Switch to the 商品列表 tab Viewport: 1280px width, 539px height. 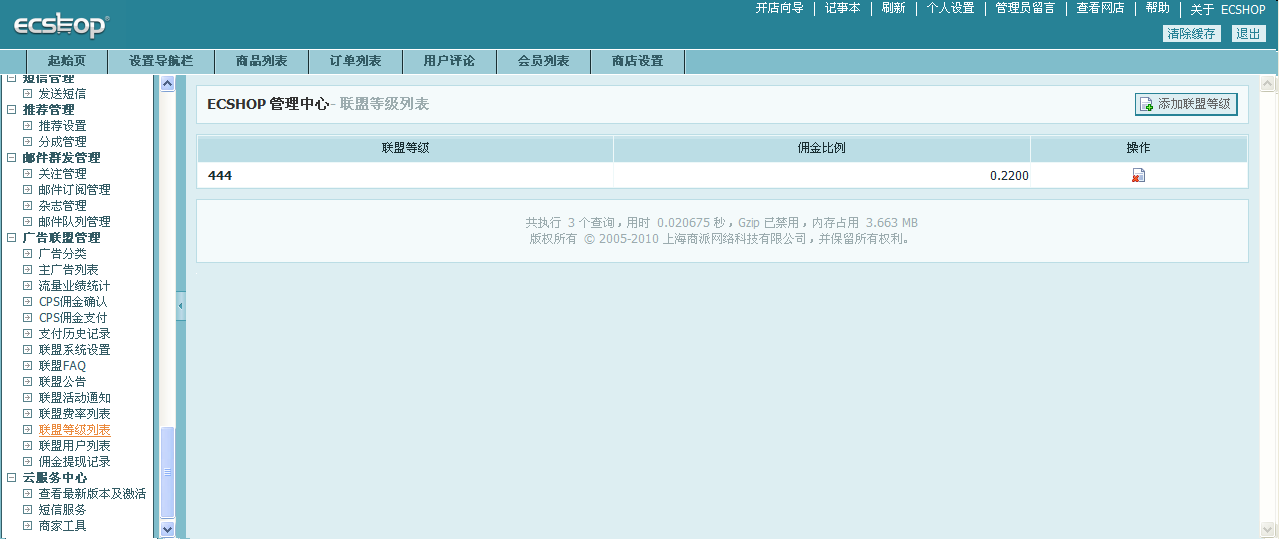click(261, 61)
